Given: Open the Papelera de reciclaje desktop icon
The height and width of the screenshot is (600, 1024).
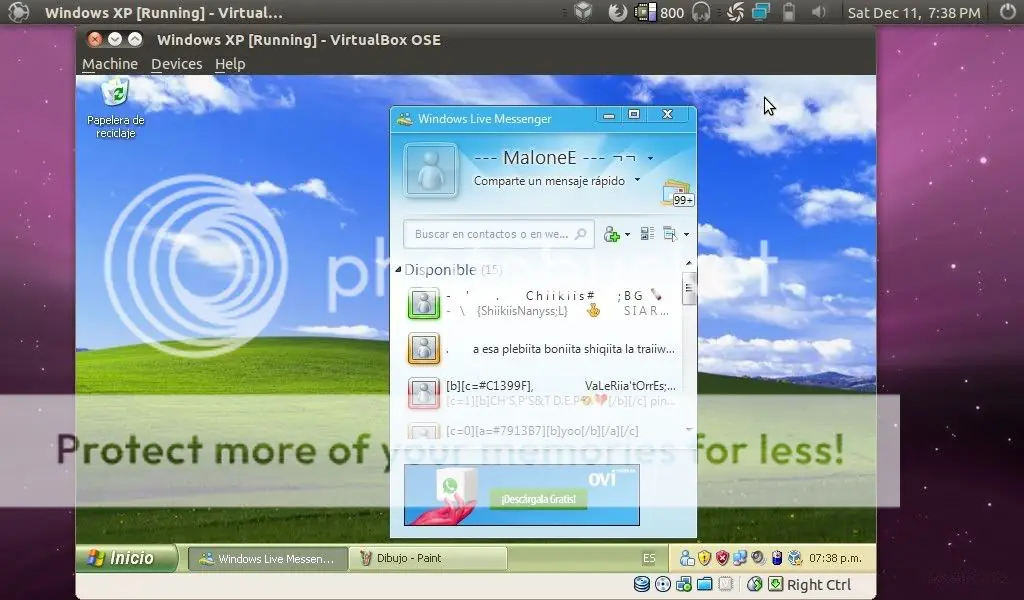Looking at the screenshot, I should (x=116, y=108).
